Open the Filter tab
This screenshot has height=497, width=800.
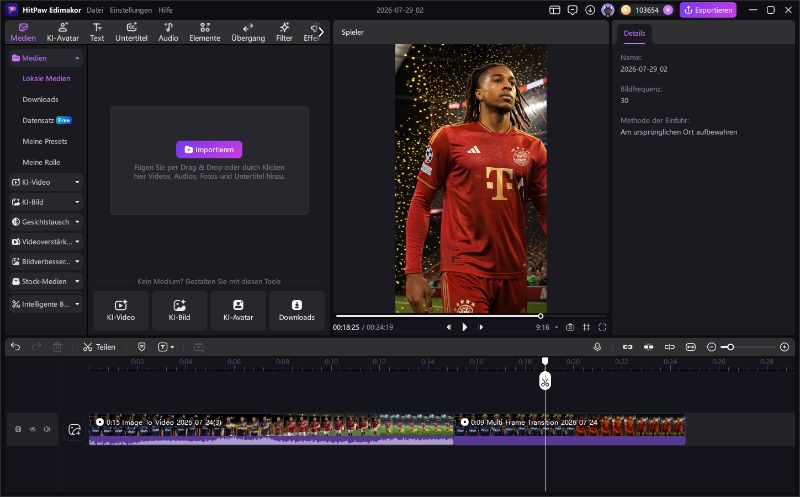pos(284,32)
